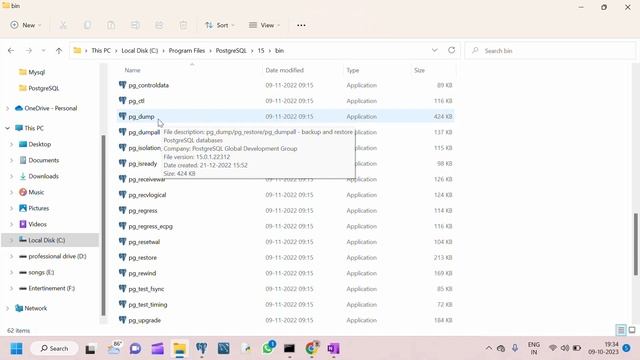Click the microphone tray icon

515,348
